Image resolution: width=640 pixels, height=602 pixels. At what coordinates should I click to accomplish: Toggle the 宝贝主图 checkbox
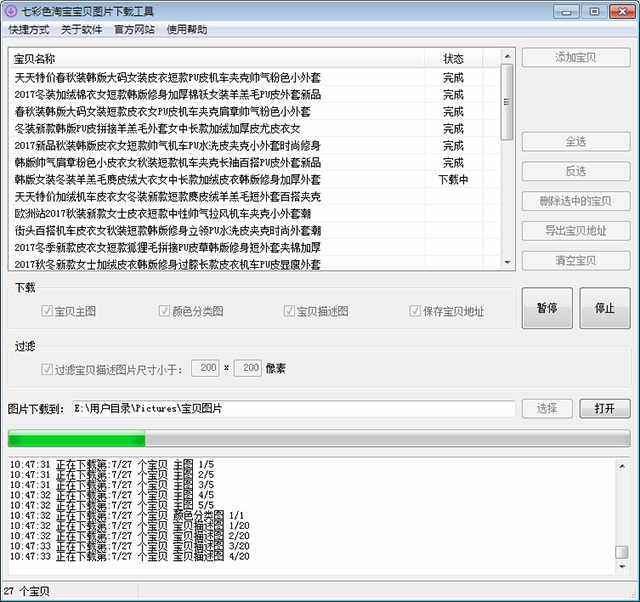(x=47, y=311)
